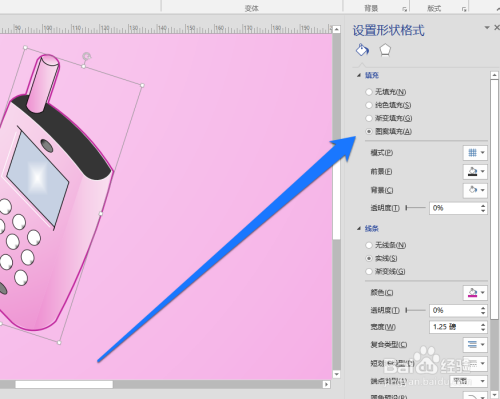Increase line transparency with up spinner
The height and width of the screenshot is (399, 500).
coord(483,308)
